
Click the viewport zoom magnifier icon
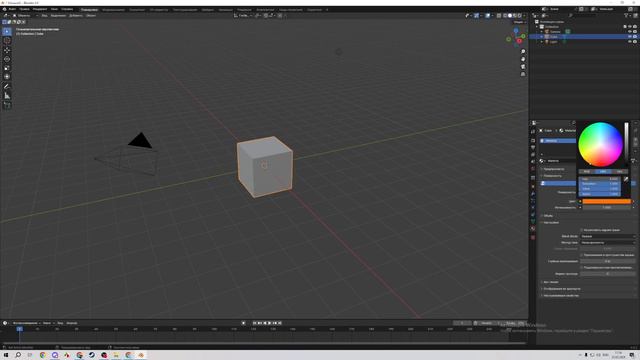(x=523, y=52)
